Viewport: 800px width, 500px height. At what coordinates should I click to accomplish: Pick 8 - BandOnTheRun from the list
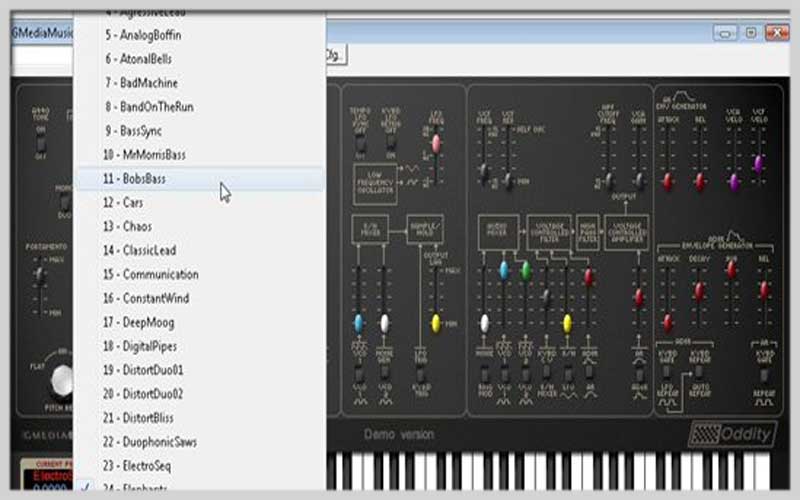point(199,107)
